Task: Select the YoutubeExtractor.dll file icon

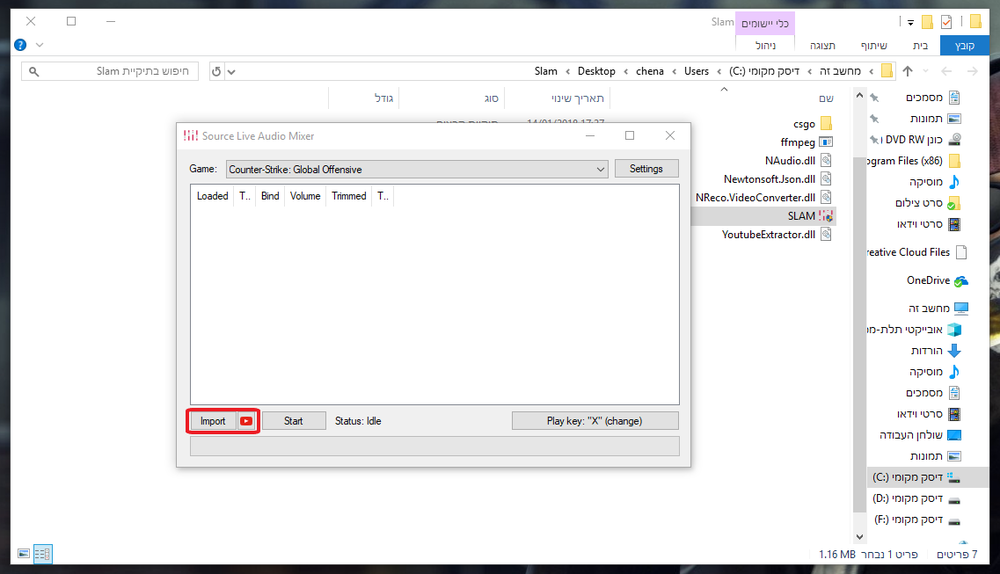Action: click(x=826, y=234)
